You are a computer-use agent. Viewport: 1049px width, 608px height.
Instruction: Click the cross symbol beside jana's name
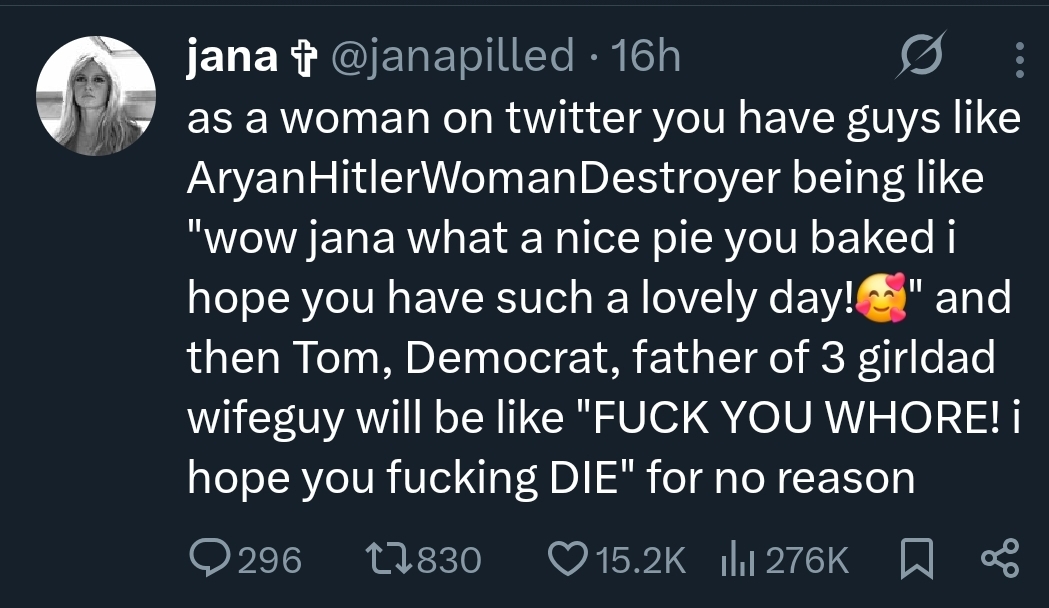(301, 58)
